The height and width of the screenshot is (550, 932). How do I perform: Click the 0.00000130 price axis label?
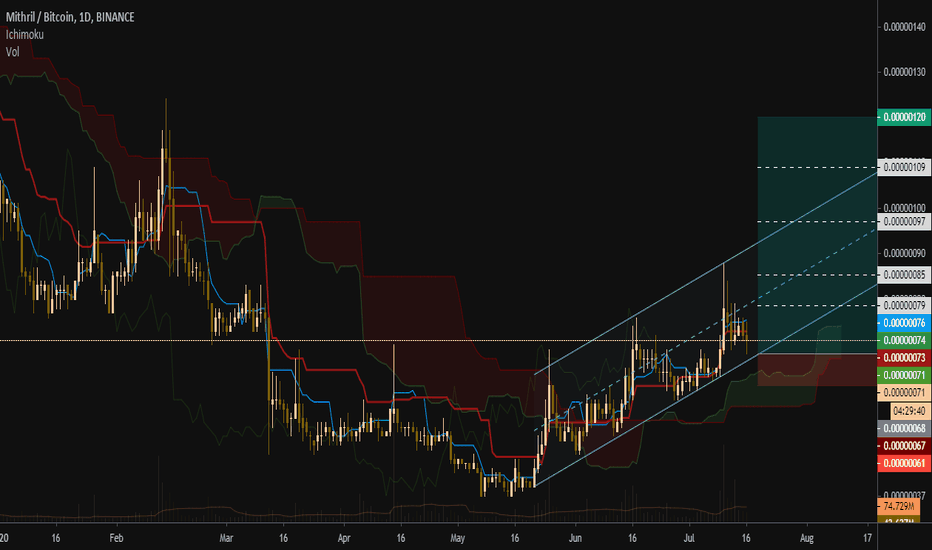pos(904,72)
